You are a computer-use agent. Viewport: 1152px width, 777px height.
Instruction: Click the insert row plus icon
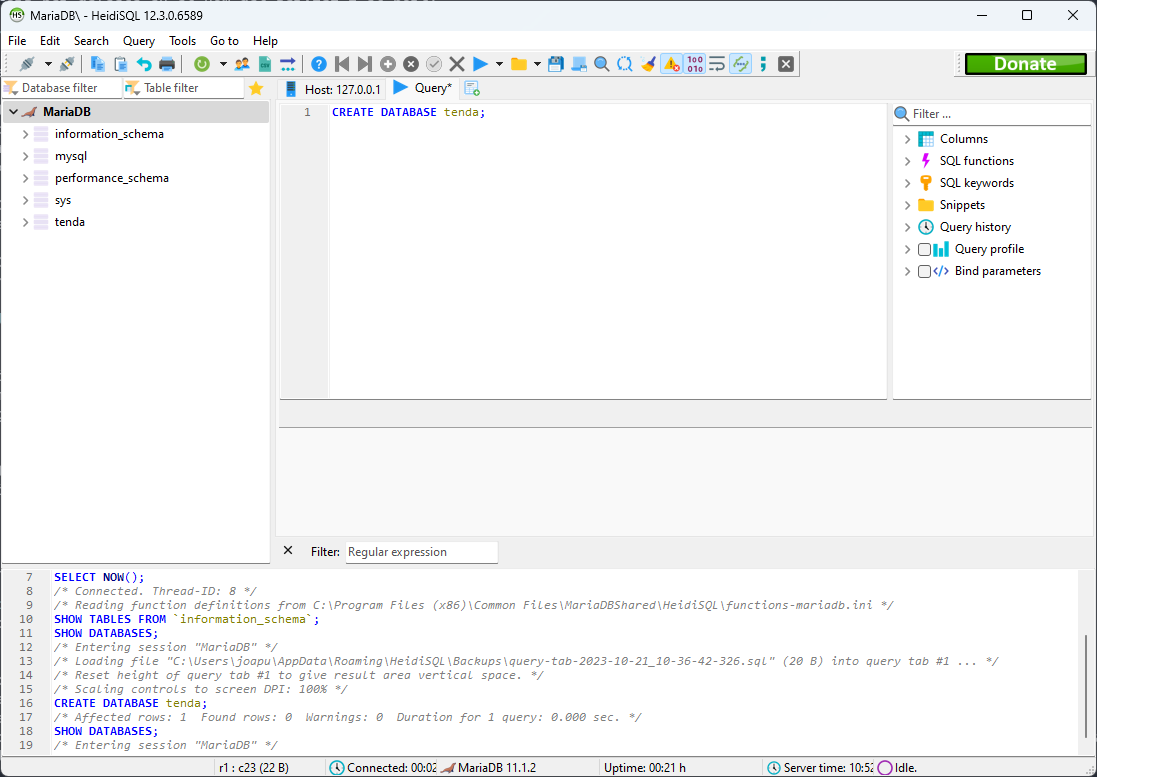pyautogui.click(x=388, y=64)
